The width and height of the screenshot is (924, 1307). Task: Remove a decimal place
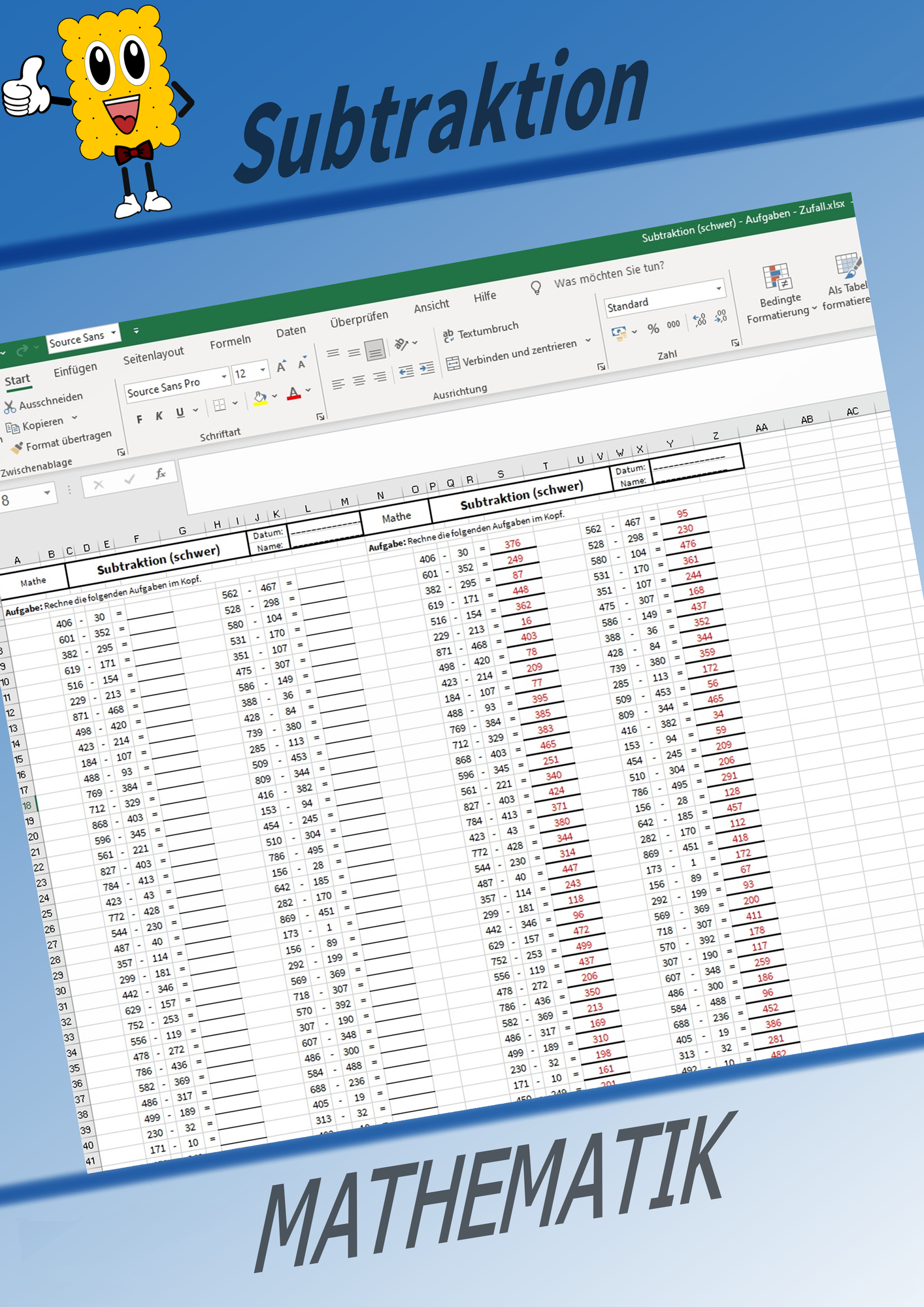pos(721,316)
